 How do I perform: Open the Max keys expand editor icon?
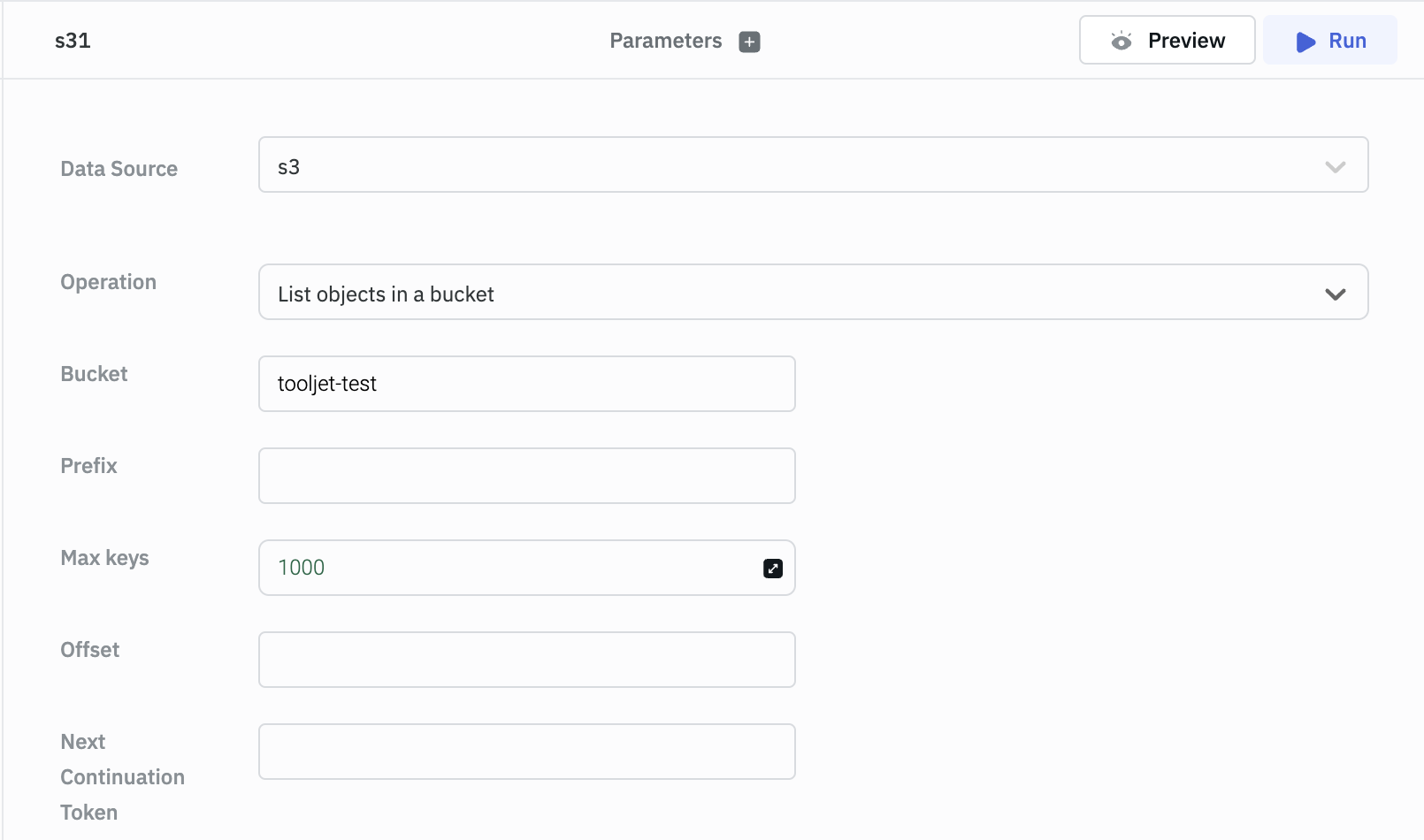(x=773, y=569)
